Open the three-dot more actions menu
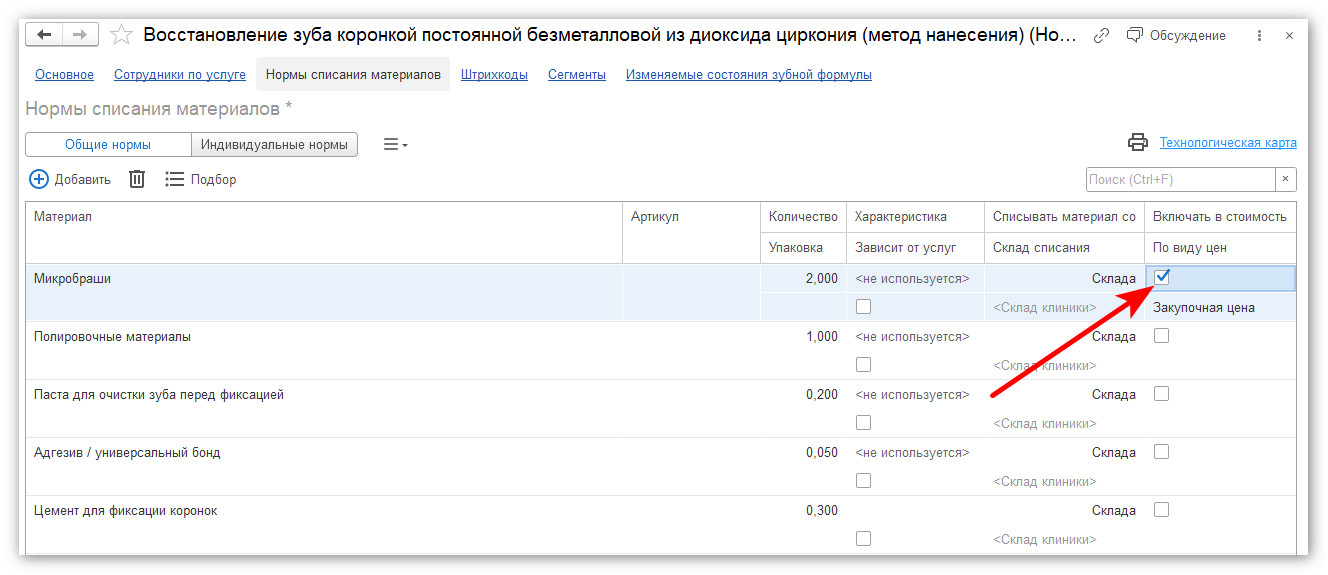The width and height of the screenshot is (1328, 575). [1259, 35]
